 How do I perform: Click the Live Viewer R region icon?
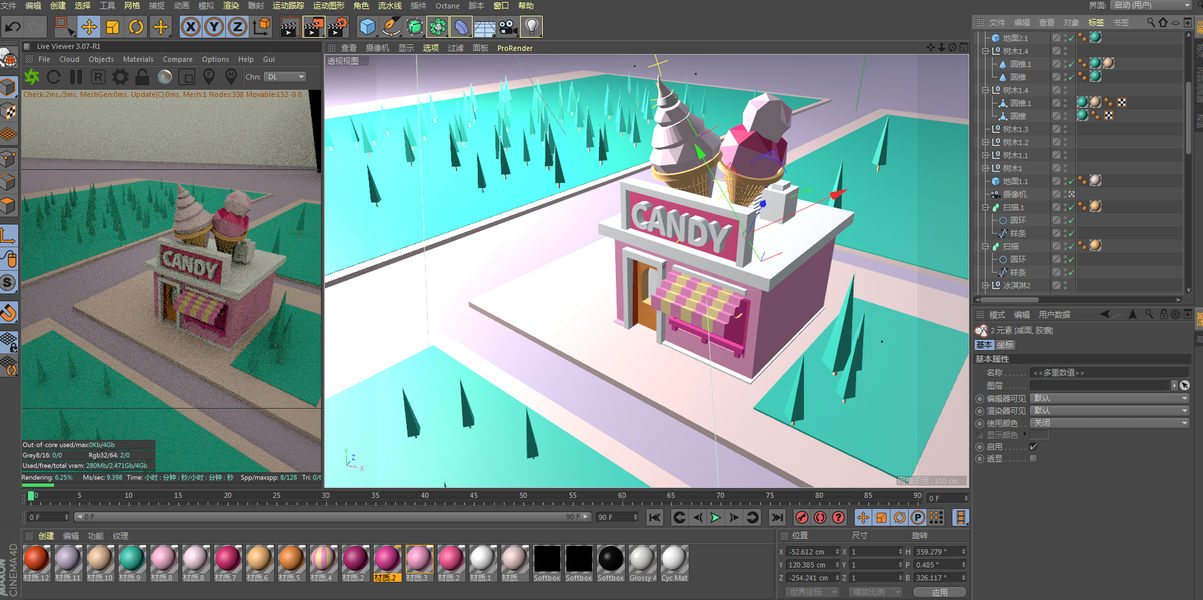[x=98, y=76]
